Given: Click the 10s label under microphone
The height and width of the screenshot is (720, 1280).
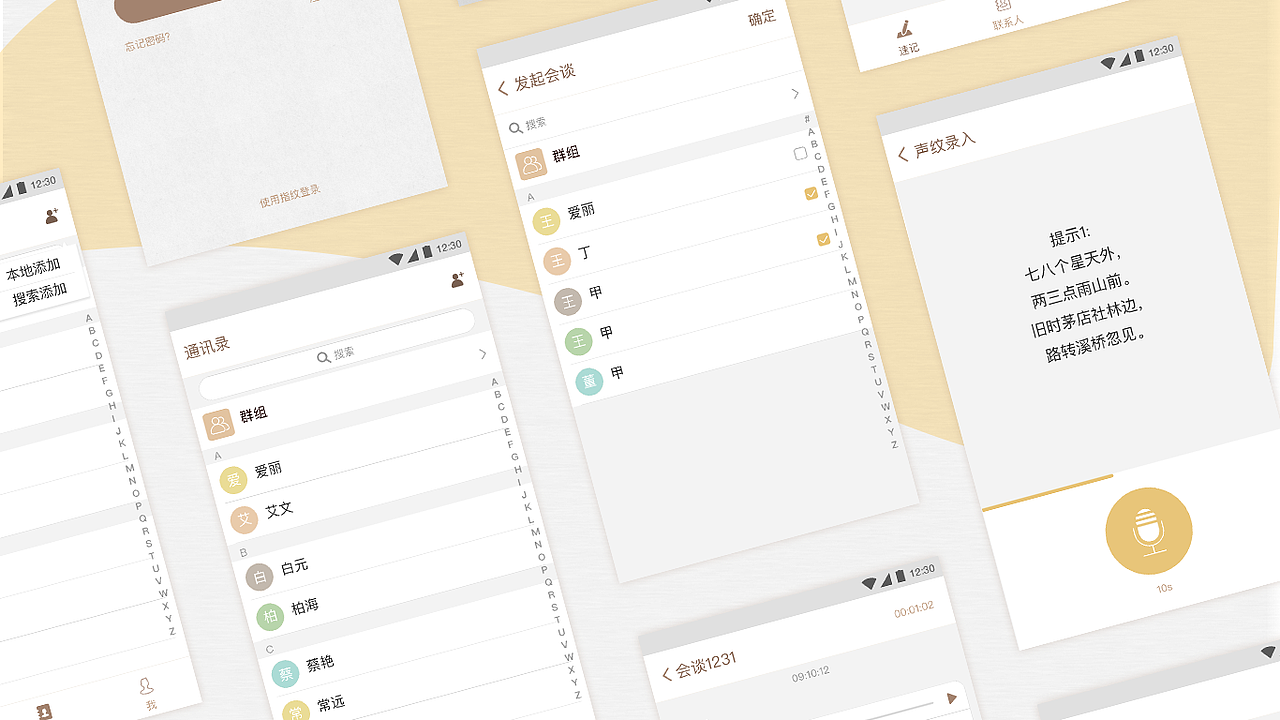Looking at the screenshot, I should (1164, 588).
